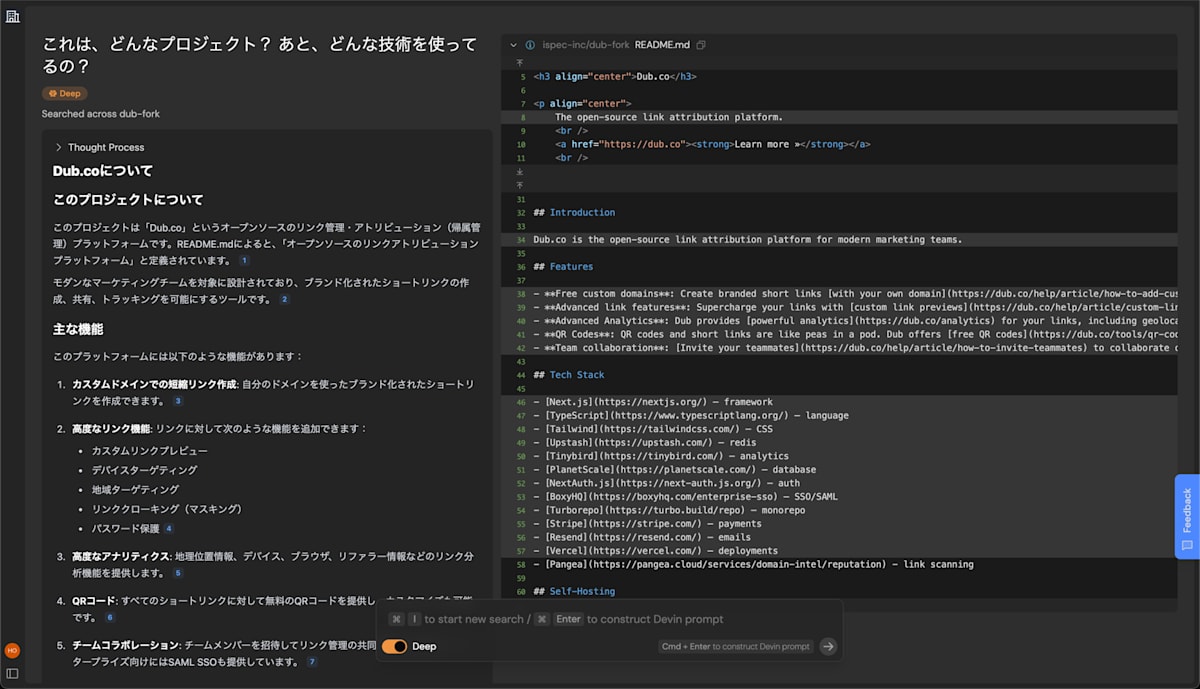Image resolution: width=1200 pixels, height=689 pixels.
Task: Click Cmd + Enter to construct Devin prompt
Action: (735, 646)
